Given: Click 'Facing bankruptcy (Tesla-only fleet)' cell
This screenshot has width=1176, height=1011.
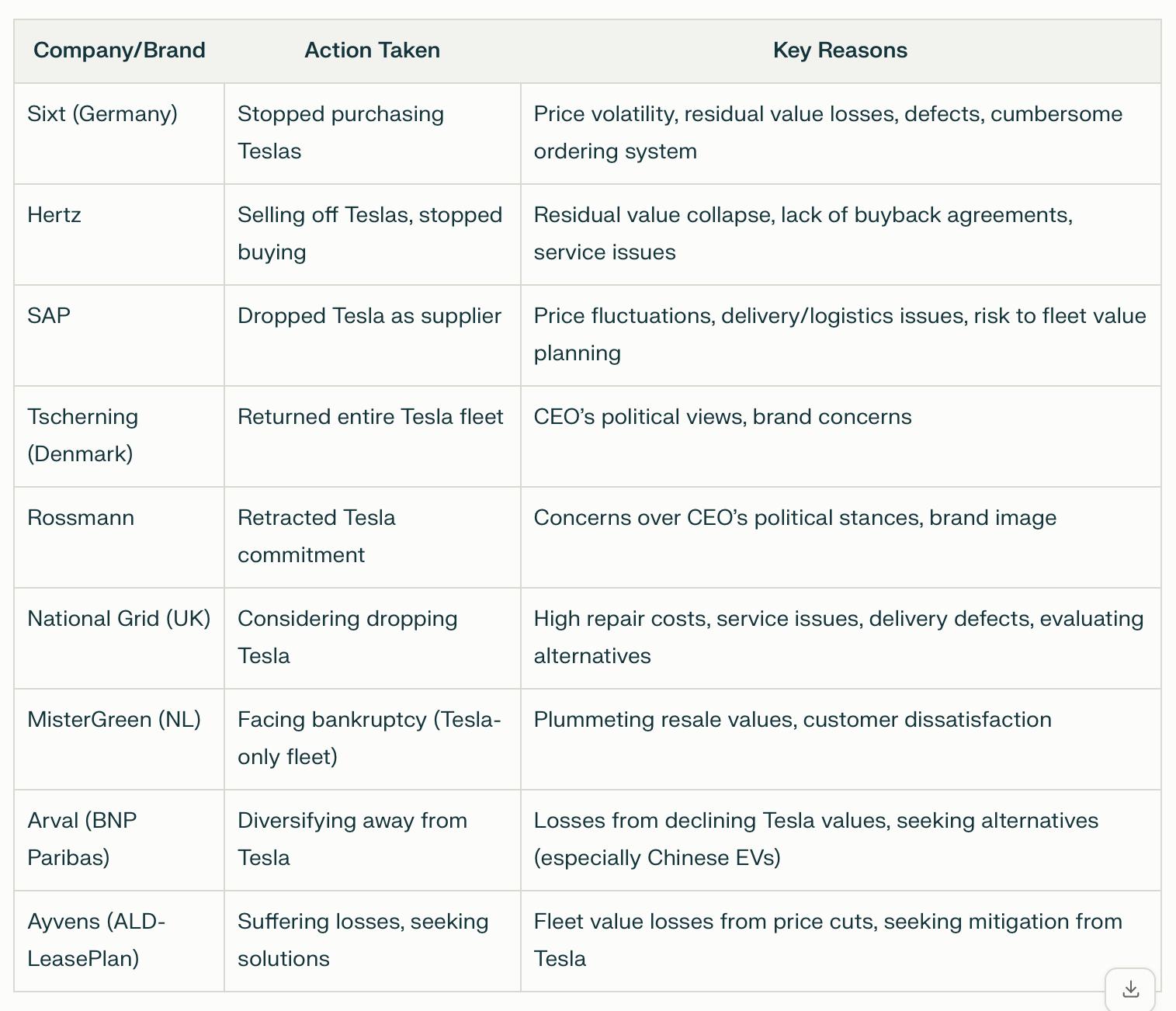Looking at the screenshot, I should 369,738.
